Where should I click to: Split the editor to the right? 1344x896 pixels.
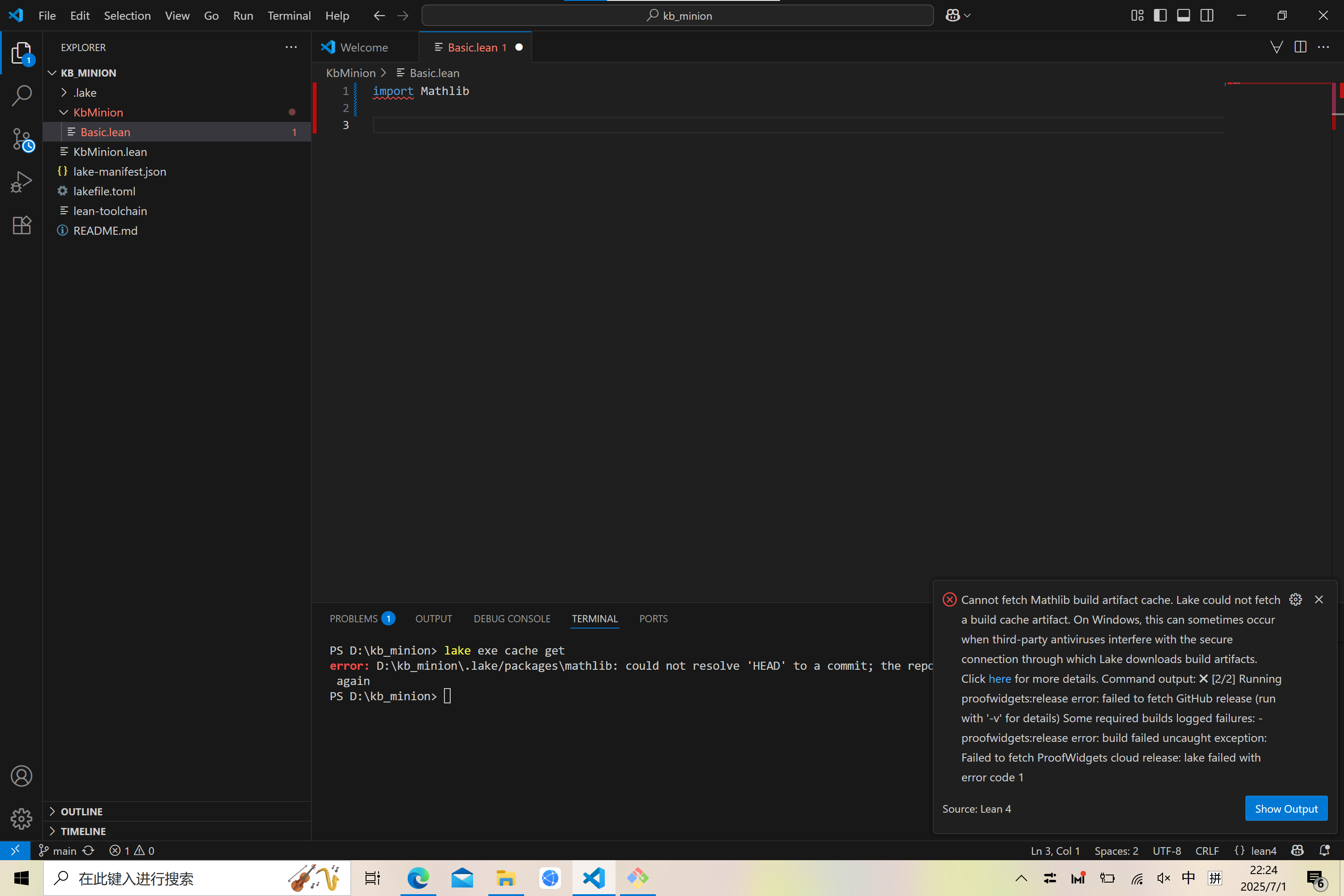(1300, 47)
